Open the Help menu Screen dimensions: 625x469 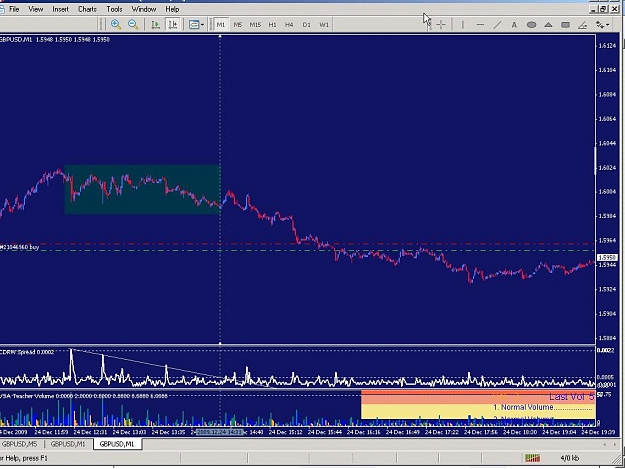(x=172, y=9)
